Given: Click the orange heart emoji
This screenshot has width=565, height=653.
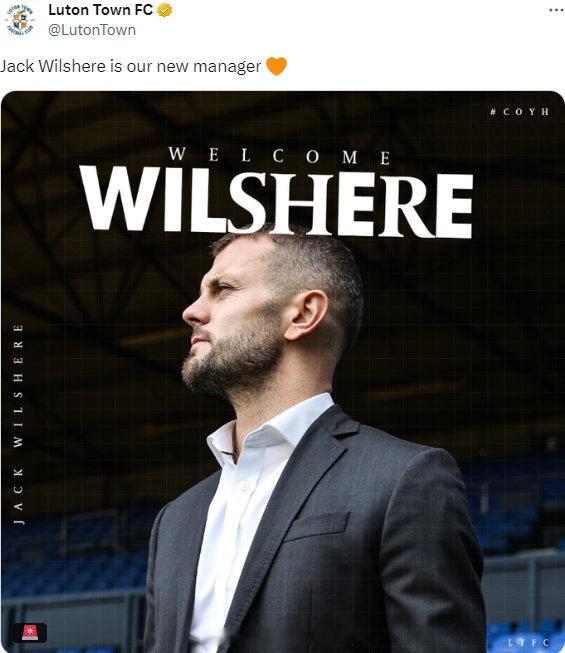Looking at the screenshot, I should (x=276, y=66).
